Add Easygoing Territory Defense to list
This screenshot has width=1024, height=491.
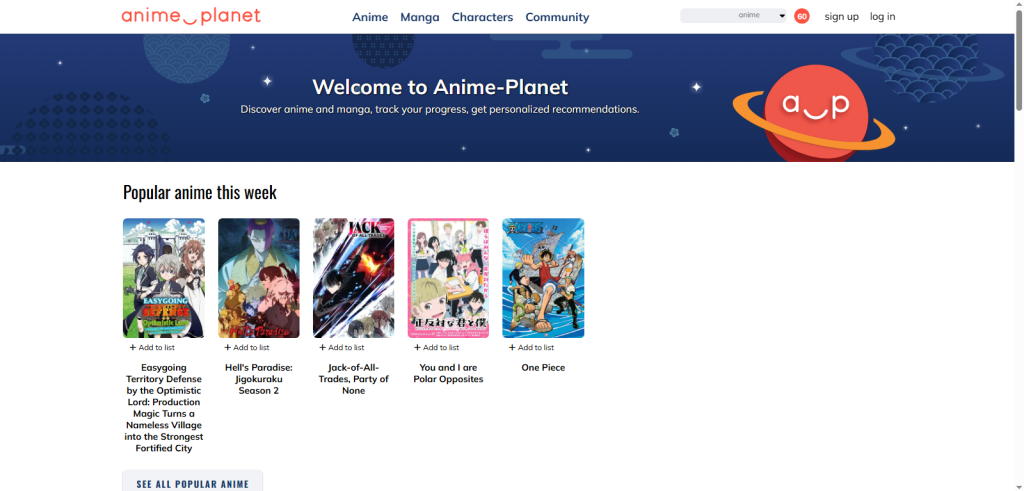point(152,347)
